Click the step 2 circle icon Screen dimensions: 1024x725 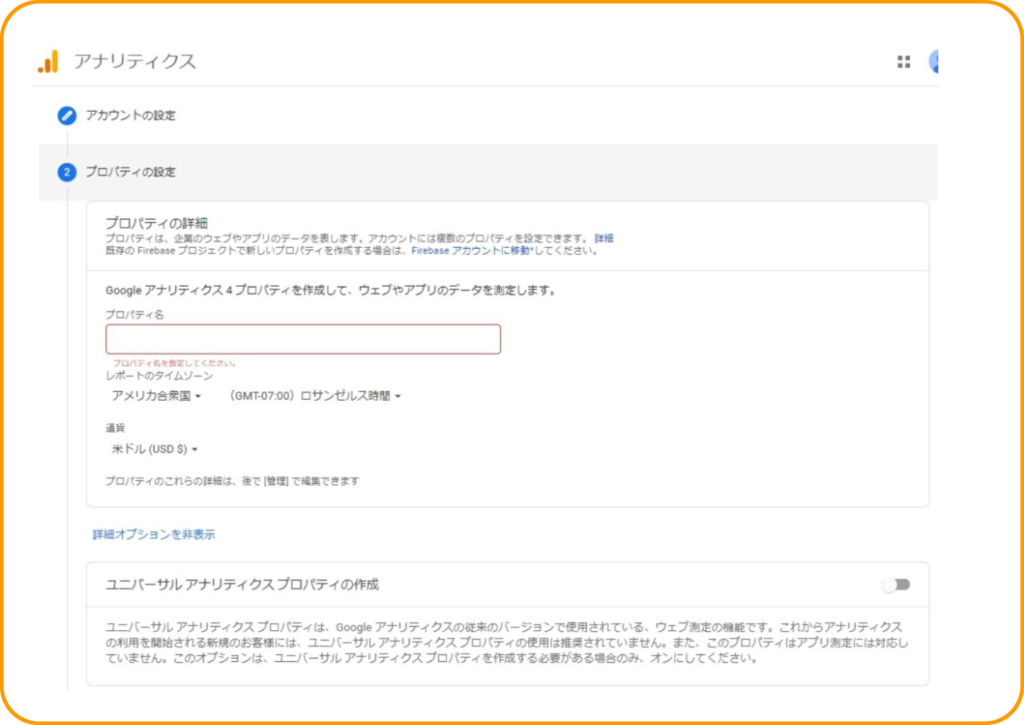(67, 172)
